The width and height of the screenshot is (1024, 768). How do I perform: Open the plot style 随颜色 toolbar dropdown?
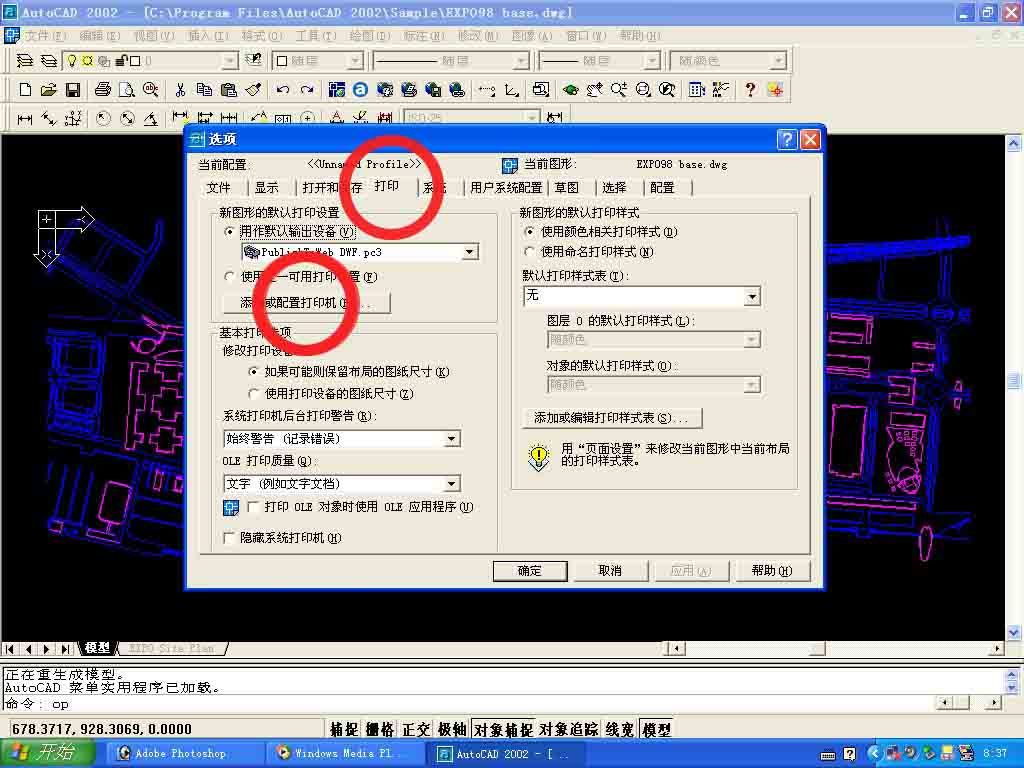777,61
